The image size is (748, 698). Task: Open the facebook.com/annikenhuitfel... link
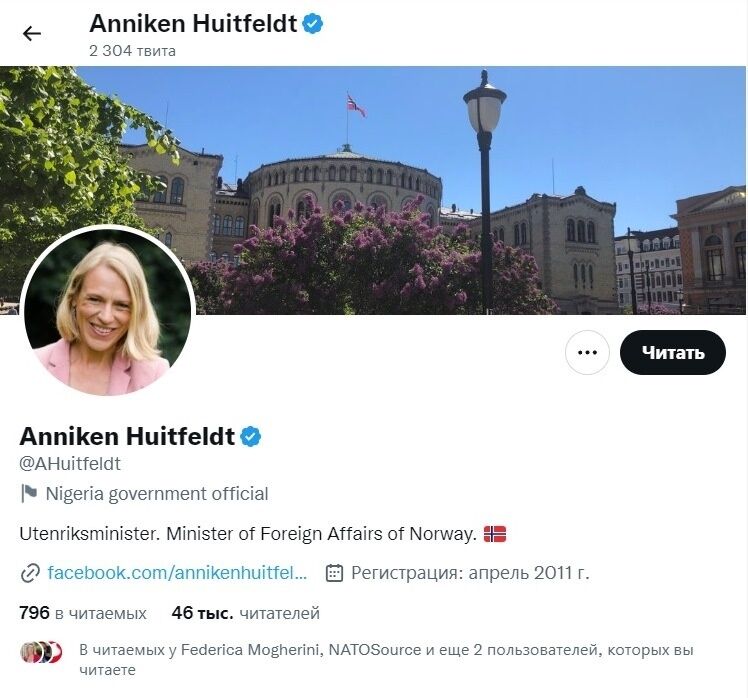[x=177, y=573]
